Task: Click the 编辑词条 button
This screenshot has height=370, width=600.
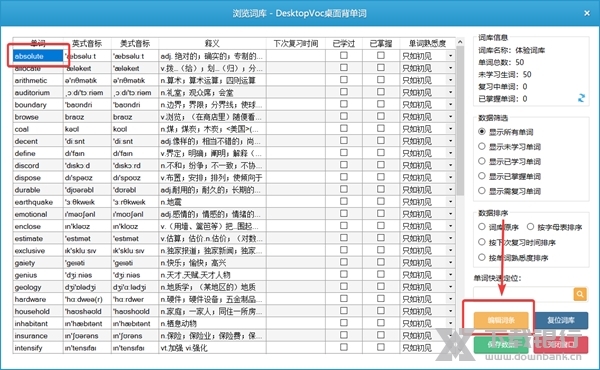Action: (x=501, y=320)
